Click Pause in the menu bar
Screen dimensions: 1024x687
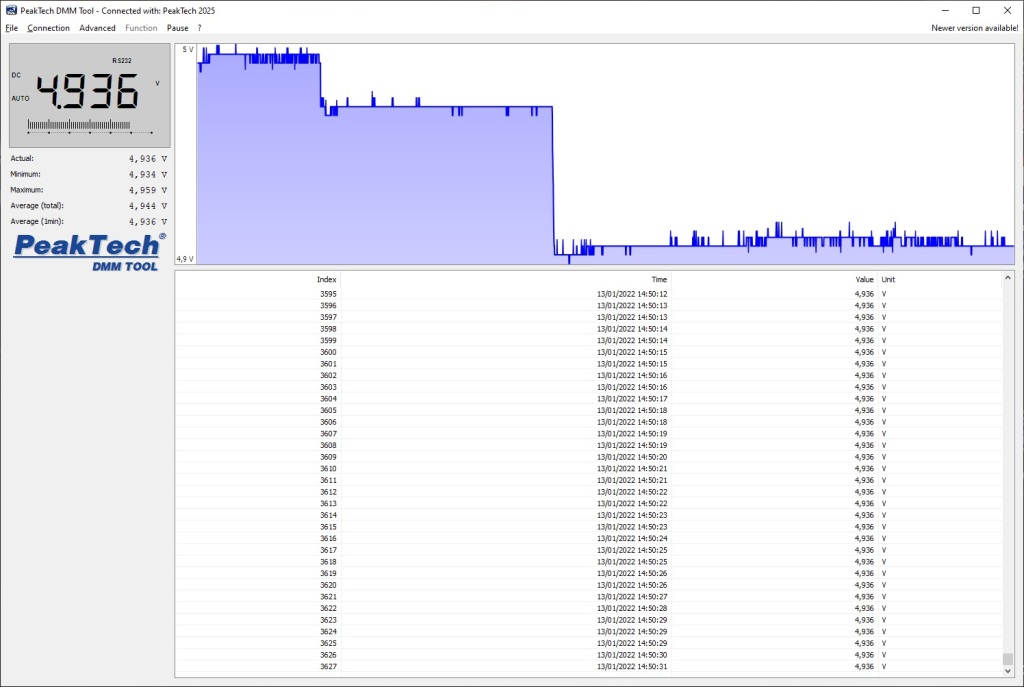pos(177,28)
